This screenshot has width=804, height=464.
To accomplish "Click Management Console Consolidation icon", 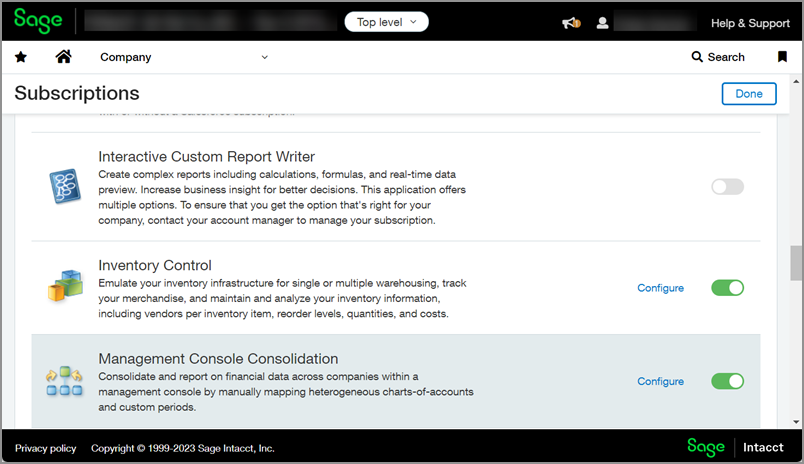I will tap(64, 381).
